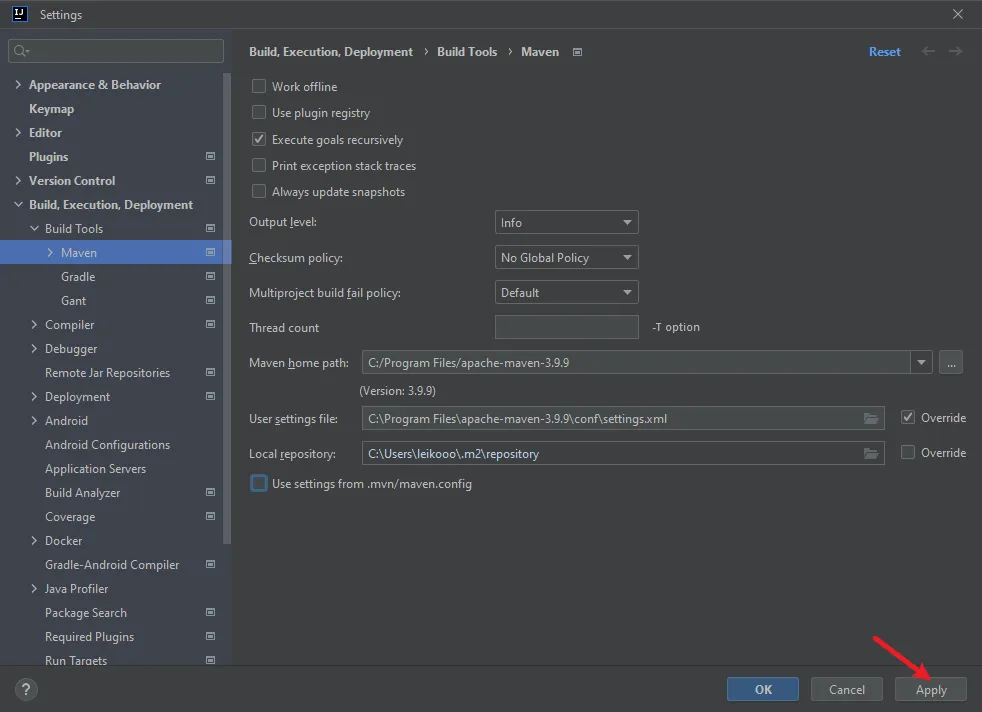Click the project-level icon beside Version Control
The height and width of the screenshot is (712, 982).
210,180
